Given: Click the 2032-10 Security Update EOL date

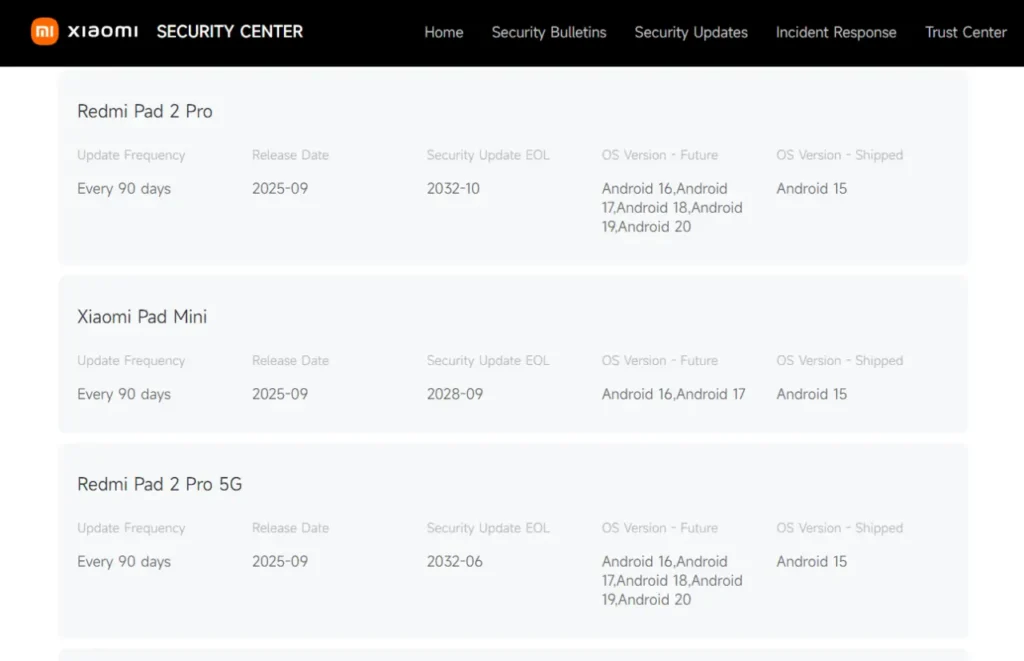Looking at the screenshot, I should (x=453, y=188).
